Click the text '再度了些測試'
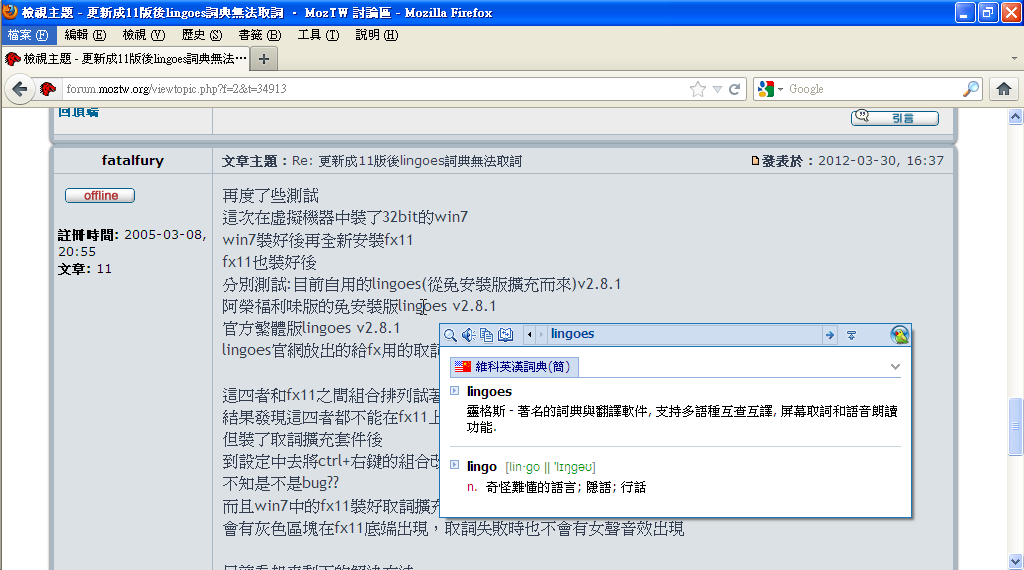1024x570 pixels. click(270, 195)
